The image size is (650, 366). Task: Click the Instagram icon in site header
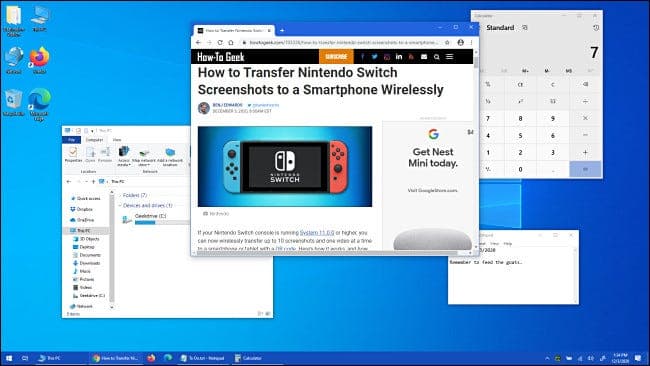point(387,57)
